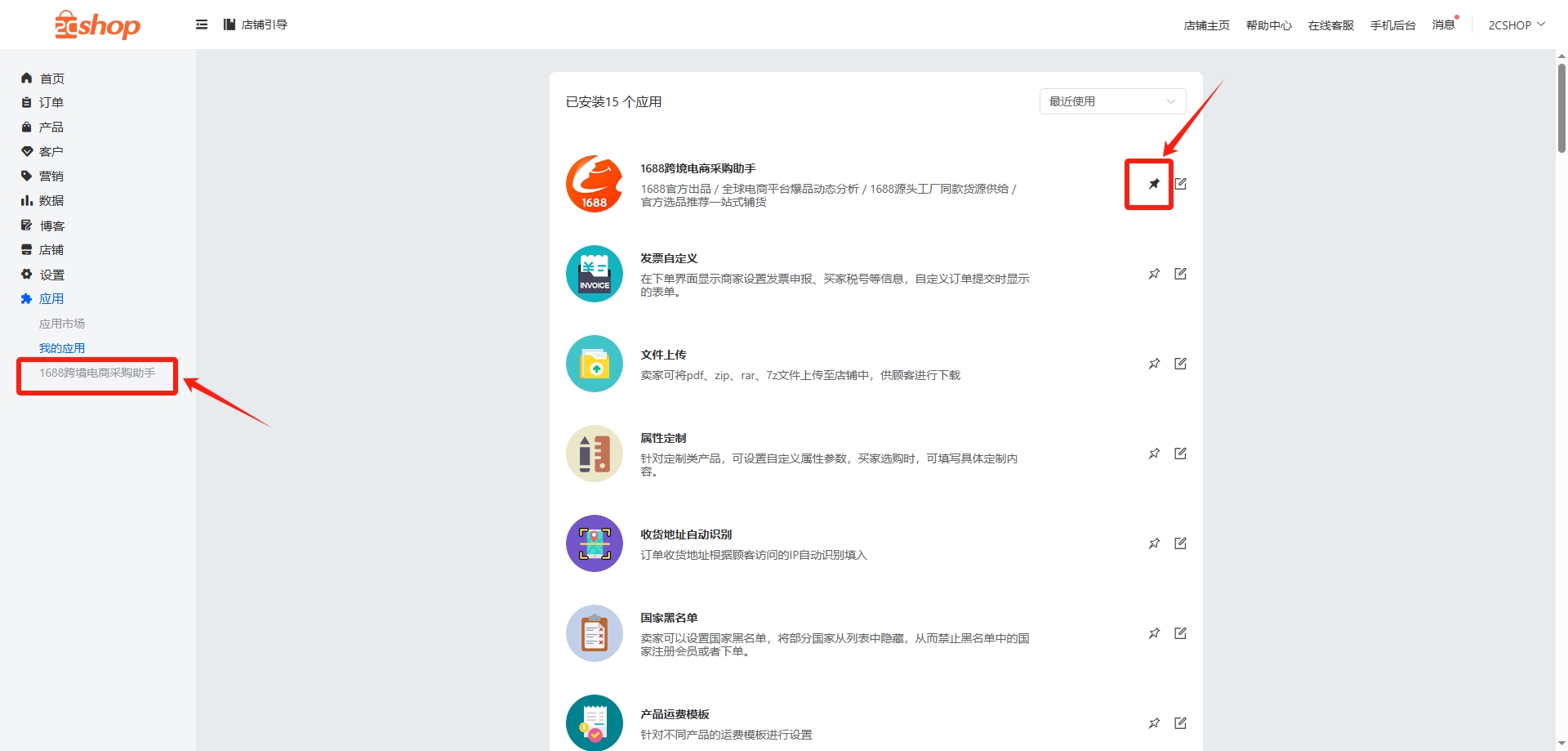Viewport: 1568px width, 751px height.
Task: Open the 收货地址自动识别 app title
Action: [686, 534]
